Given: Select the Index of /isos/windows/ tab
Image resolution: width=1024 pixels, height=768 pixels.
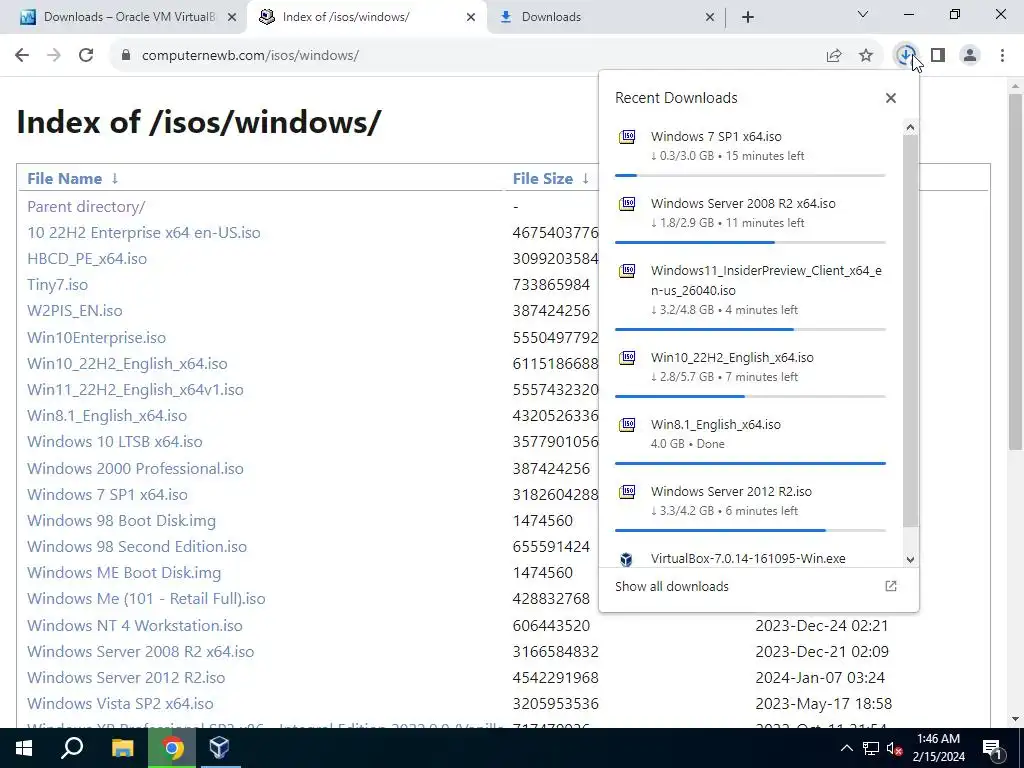Looking at the screenshot, I should pos(366,17).
